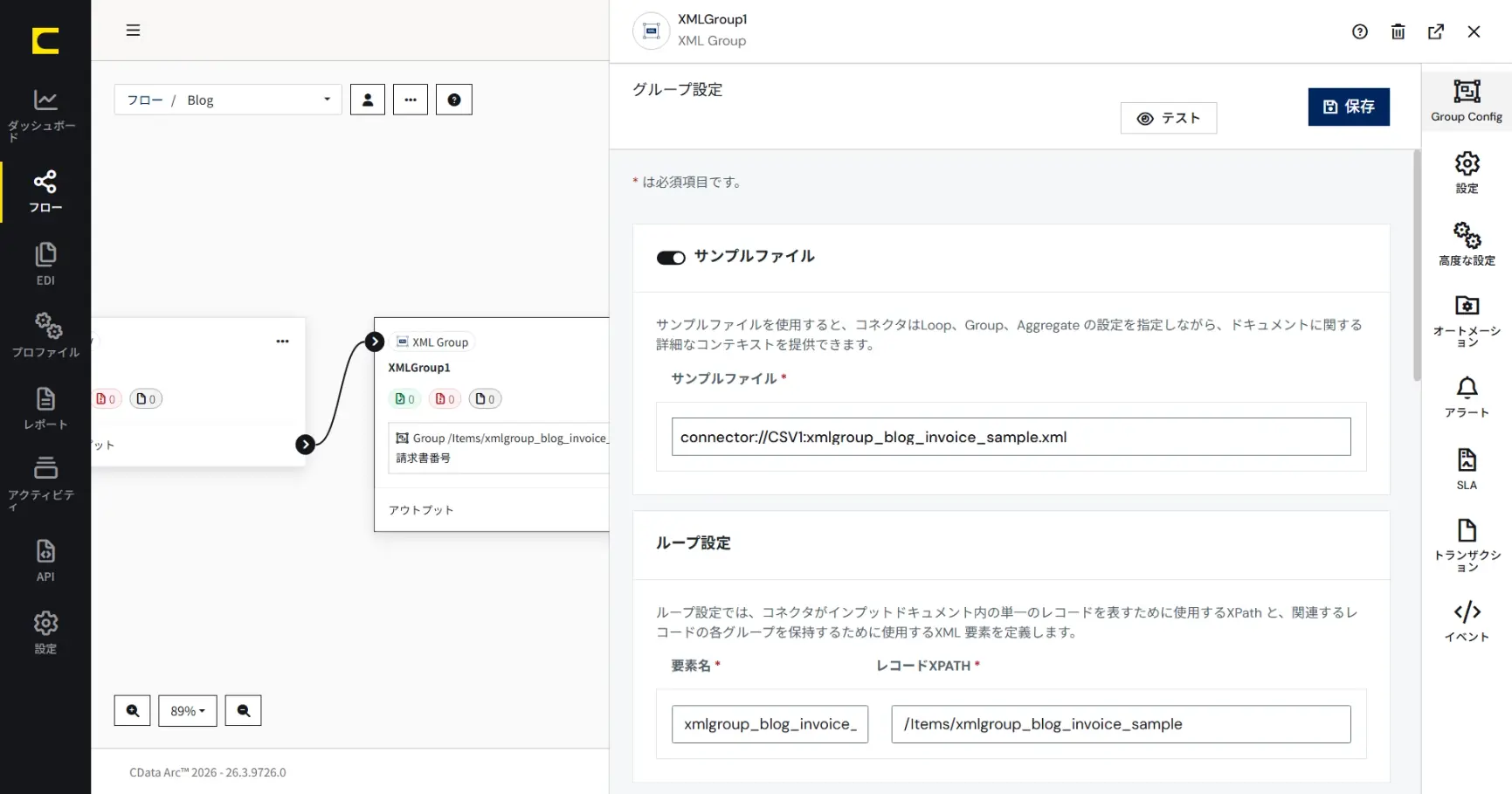This screenshot has height=794, width=1512.
Task: Toggle the hamburger menu
Action: 133,31
